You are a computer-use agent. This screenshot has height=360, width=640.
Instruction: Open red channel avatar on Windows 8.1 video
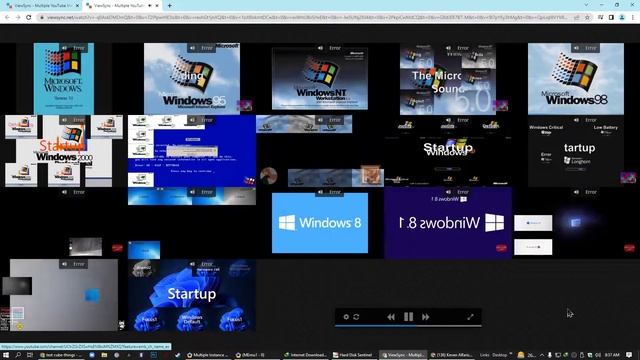pyautogui.click(x=501, y=248)
